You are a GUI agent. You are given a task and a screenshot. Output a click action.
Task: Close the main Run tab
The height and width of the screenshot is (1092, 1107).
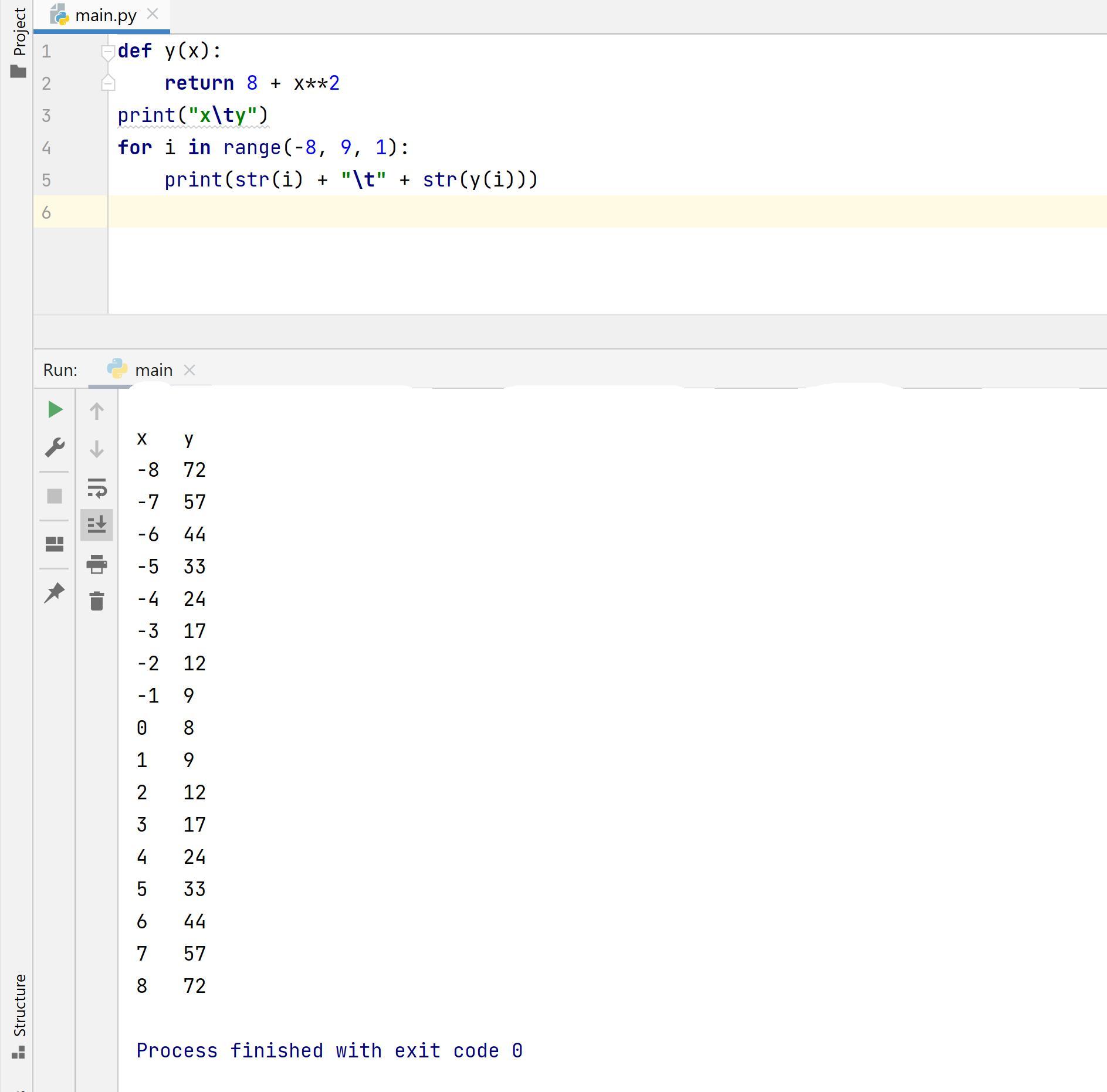pos(189,370)
